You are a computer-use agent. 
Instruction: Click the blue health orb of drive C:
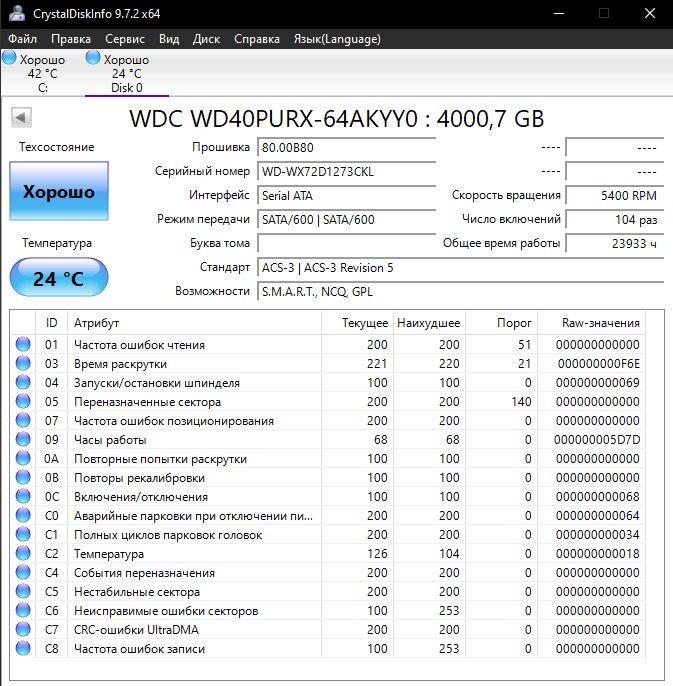[9, 58]
